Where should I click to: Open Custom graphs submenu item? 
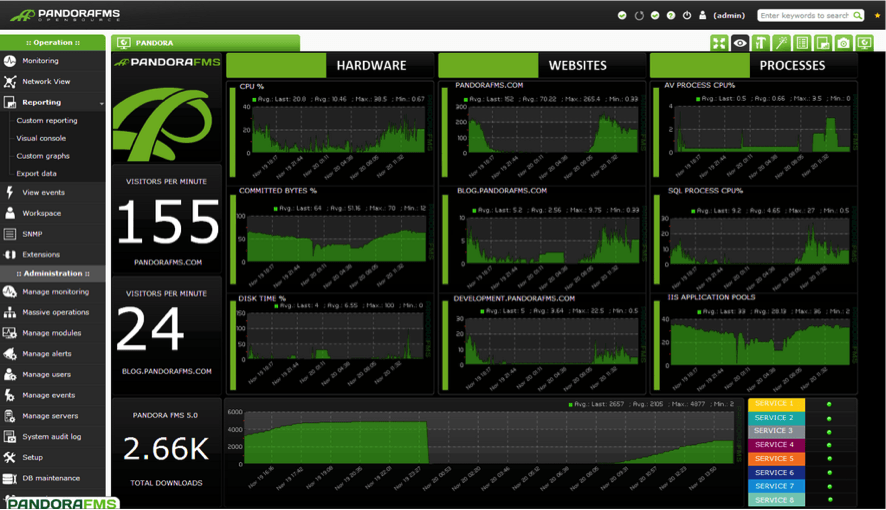click(43, 156)
